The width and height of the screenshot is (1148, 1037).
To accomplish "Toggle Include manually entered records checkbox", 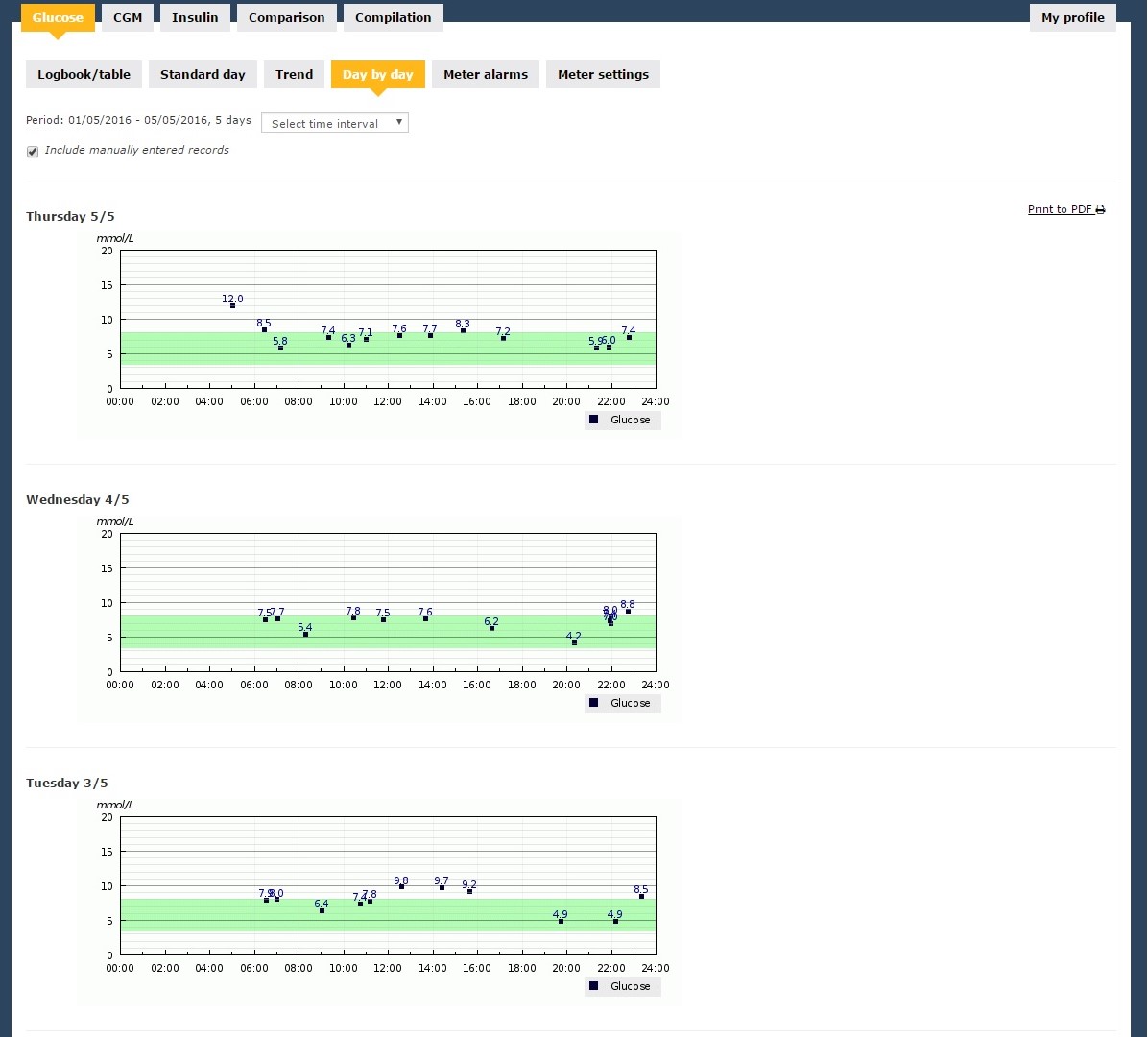I will (33, 152).
